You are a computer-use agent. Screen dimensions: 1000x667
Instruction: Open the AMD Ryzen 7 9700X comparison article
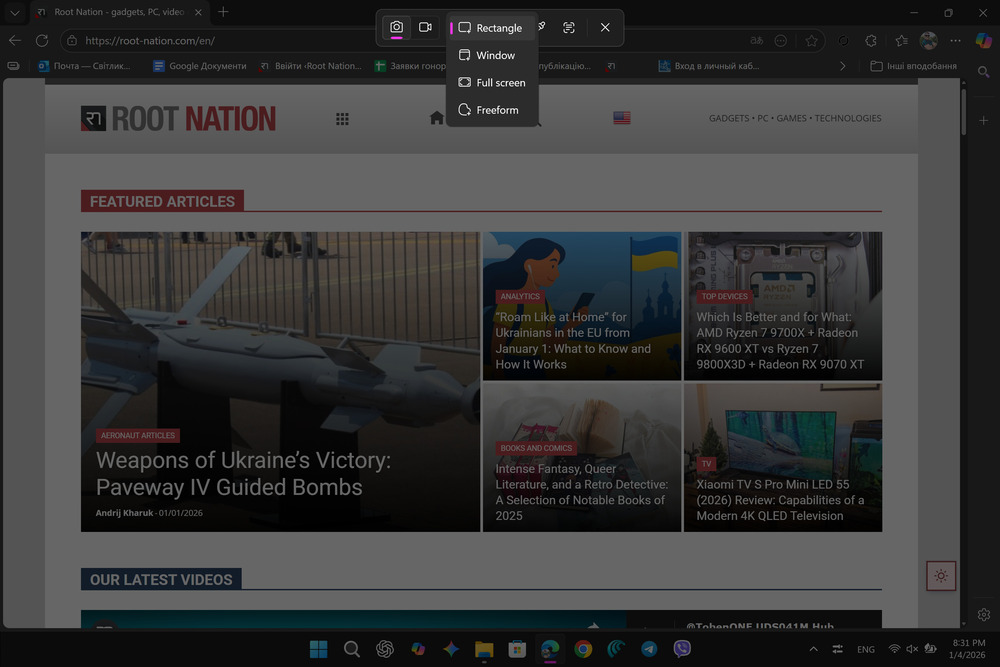coord(780,341)
